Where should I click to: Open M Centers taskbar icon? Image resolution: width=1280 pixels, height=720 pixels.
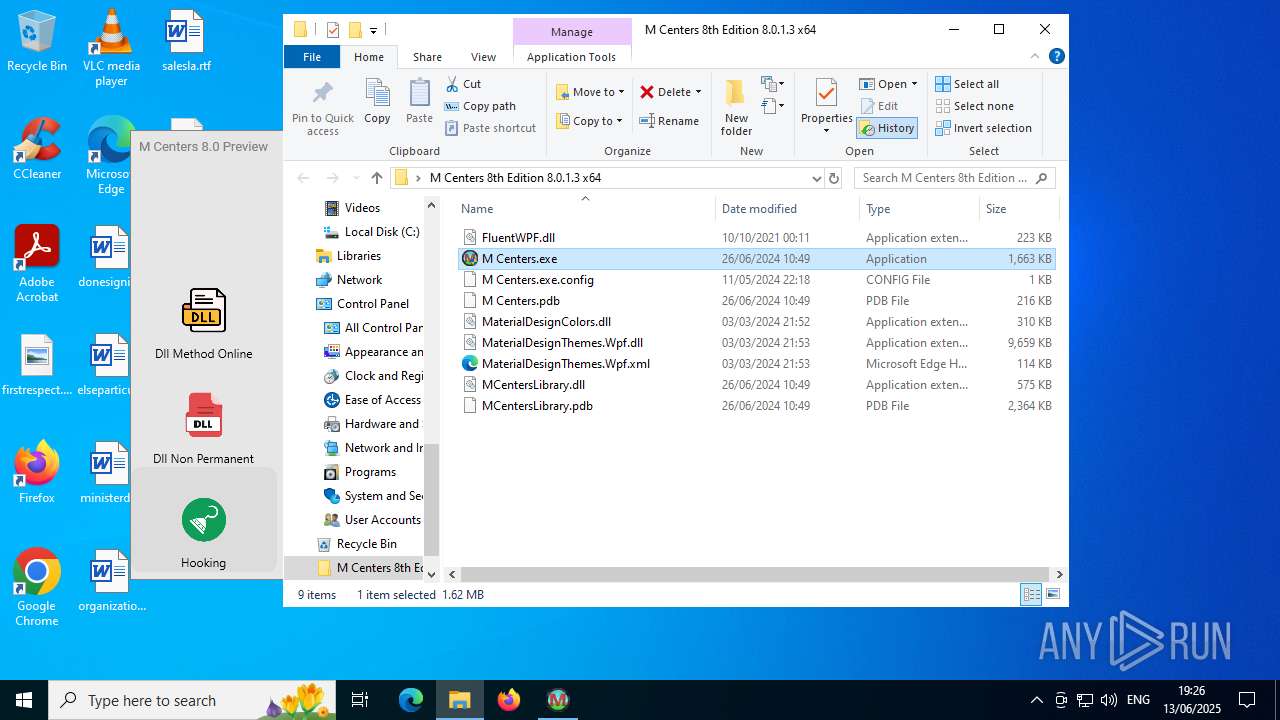[x=558, y=700]
